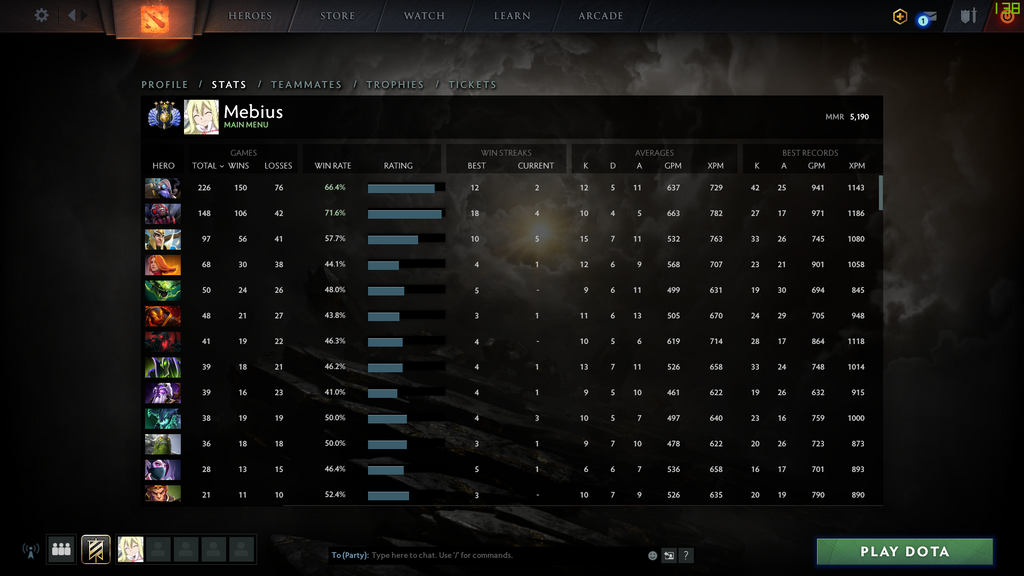Select hero portrait with 28 total games
Image resolution: width=1024 pixels, height=576 pixels.
click(163, 470)
